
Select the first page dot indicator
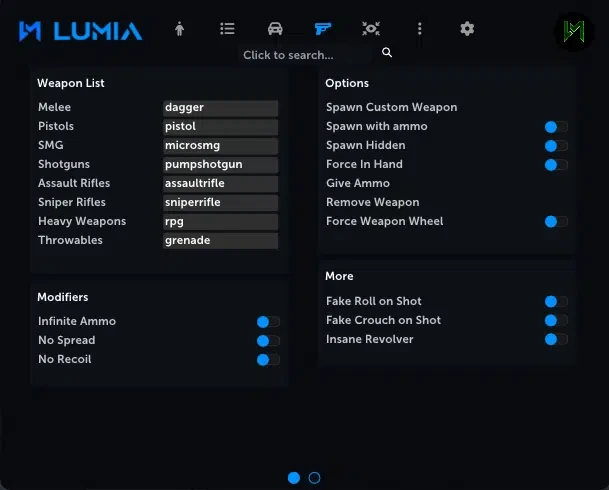pos(294,478)
